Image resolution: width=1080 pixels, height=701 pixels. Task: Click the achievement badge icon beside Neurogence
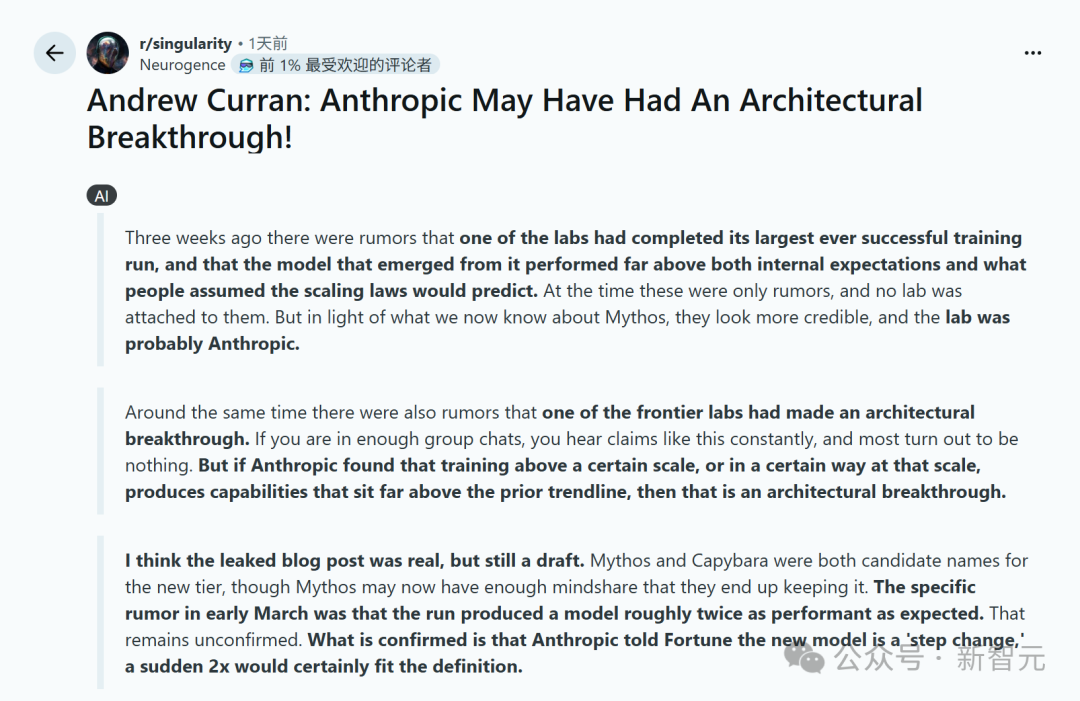point(244,64)
